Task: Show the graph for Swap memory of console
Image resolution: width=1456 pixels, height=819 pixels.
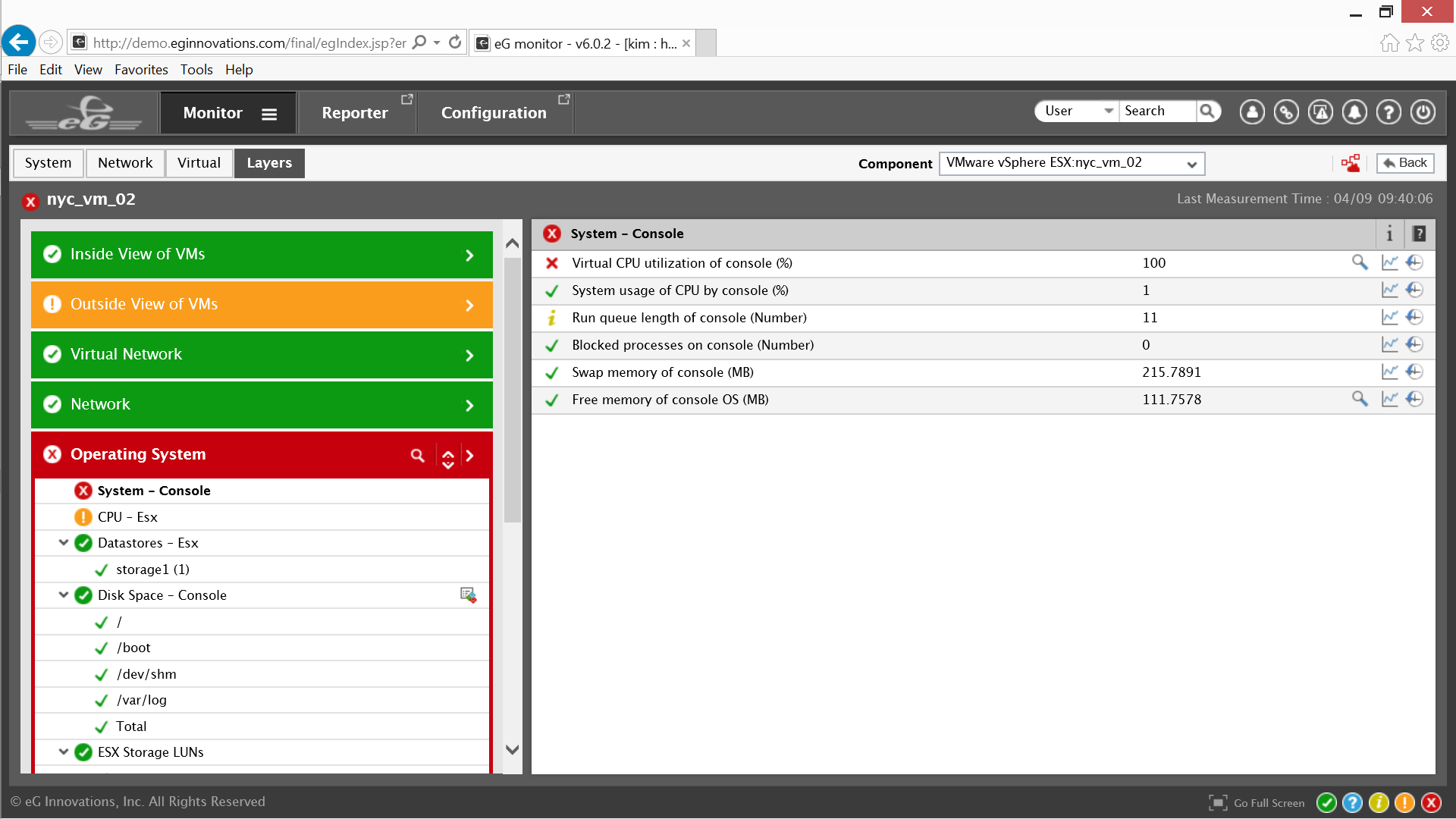Action: pyautogui.click(x=1389, y=372)
